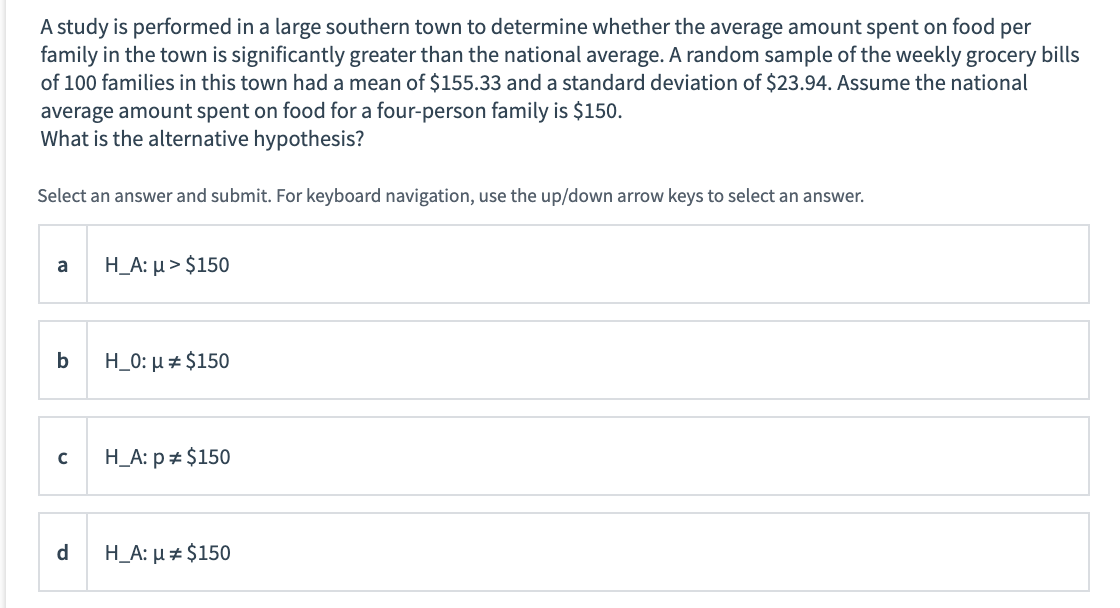Click the 'What is the alternative hypothesis?' question line
Viewport: 1120px width, 608px height.
click(x=202, y=139)
